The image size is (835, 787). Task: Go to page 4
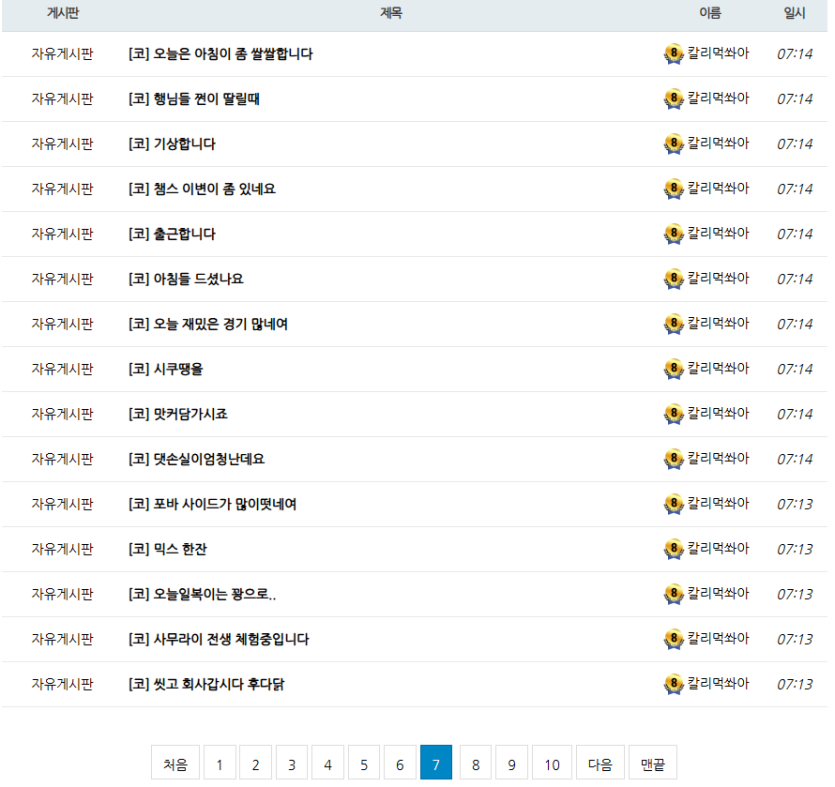[328, 765]
